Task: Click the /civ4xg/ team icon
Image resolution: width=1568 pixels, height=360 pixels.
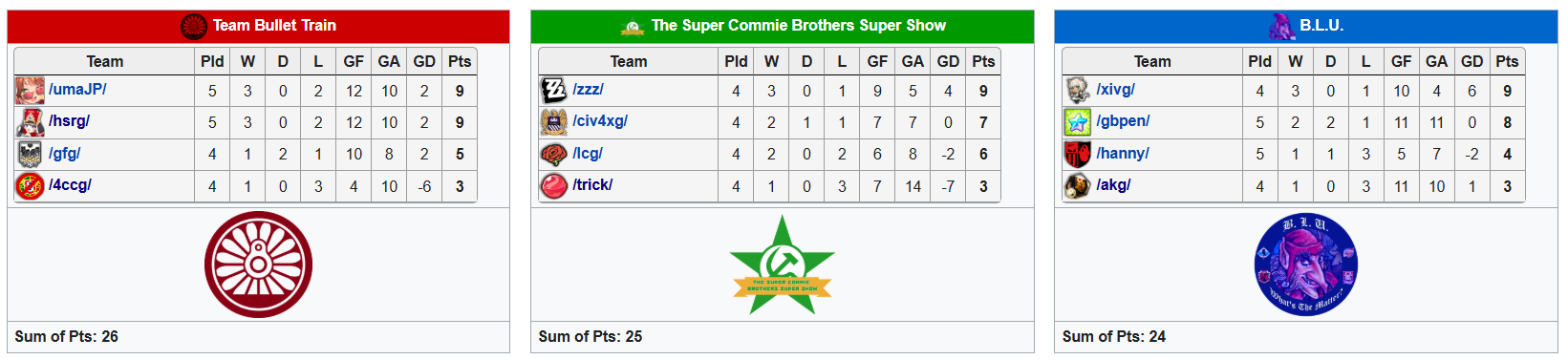Action: tap(554, 122)
